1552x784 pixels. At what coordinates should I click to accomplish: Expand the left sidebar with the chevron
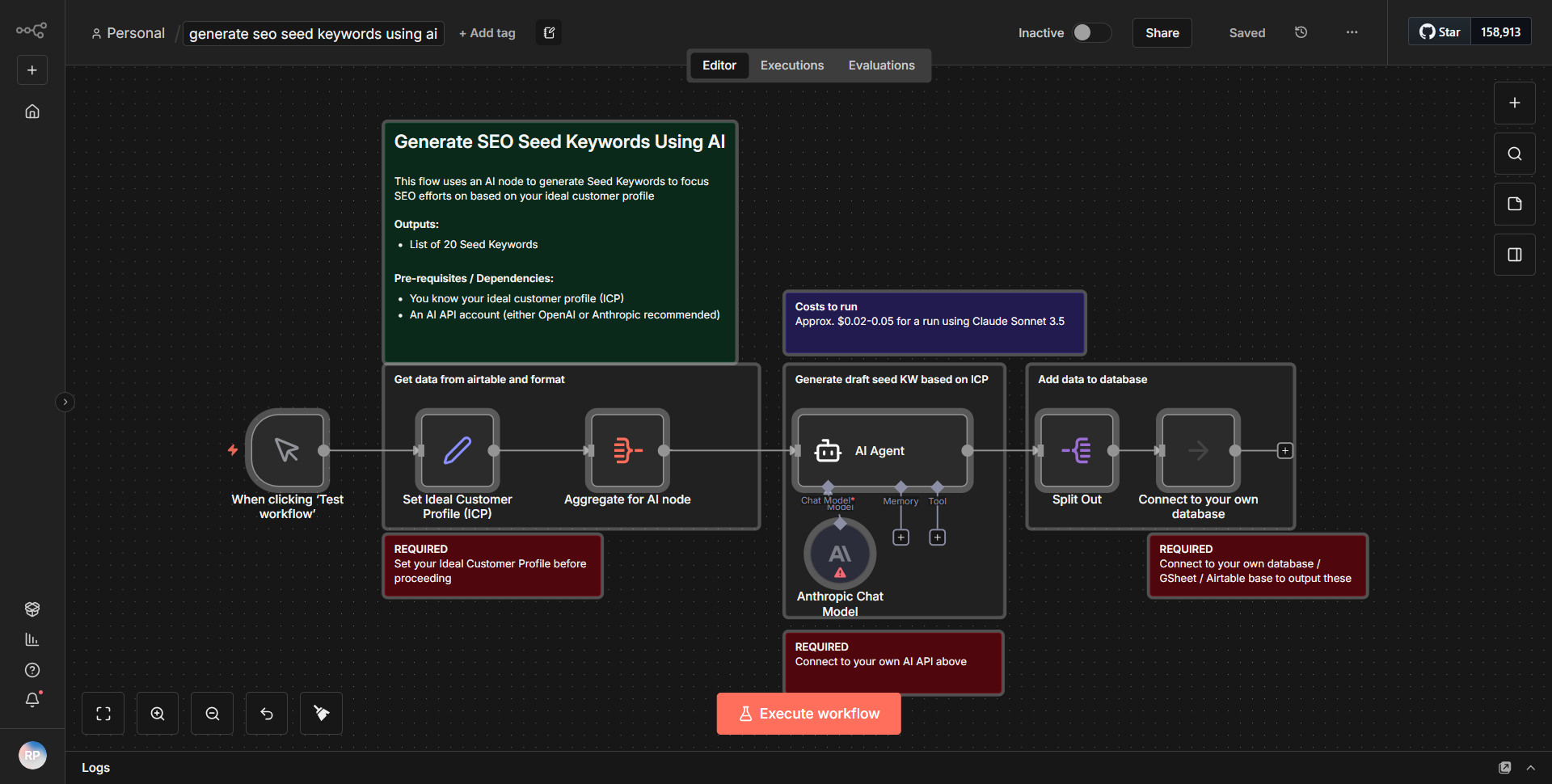[x=65, y=402]
